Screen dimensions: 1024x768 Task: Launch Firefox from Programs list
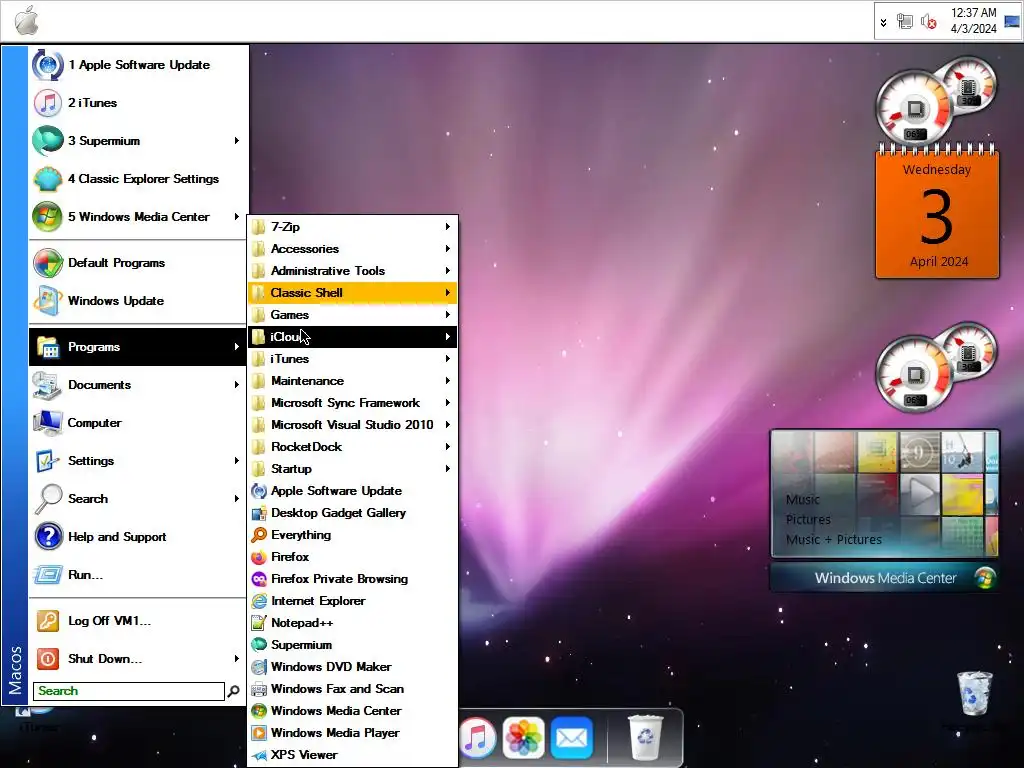point(353,556)
